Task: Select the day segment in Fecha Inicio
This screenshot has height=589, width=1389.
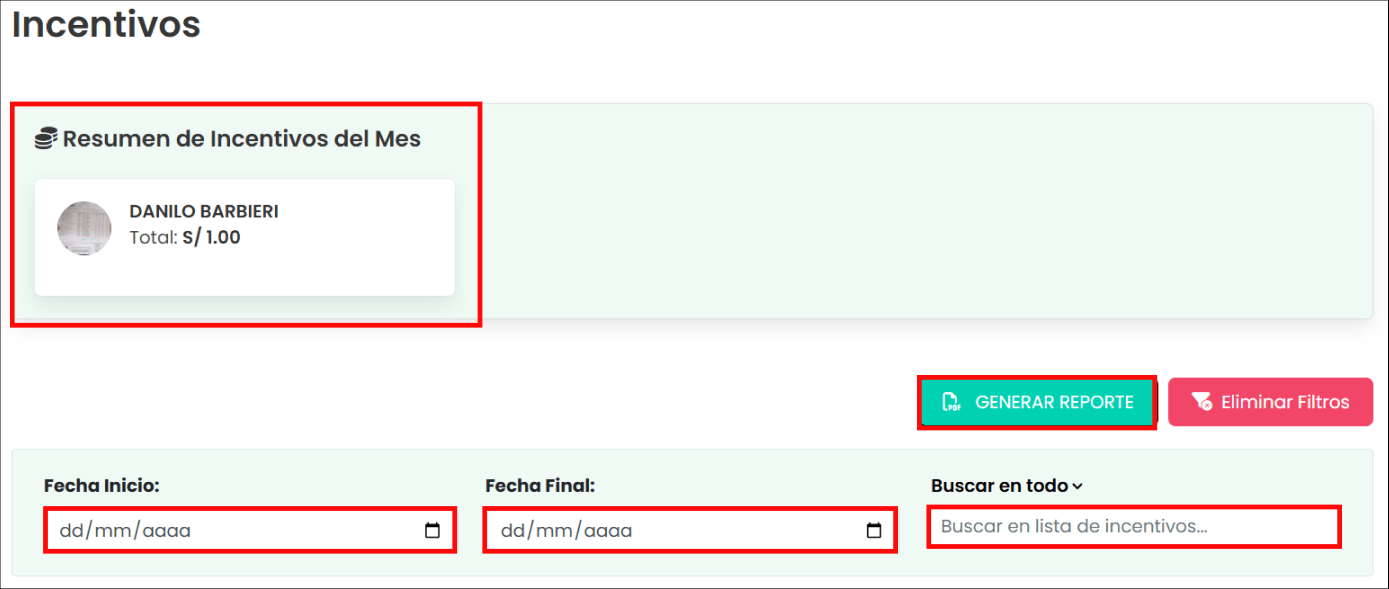Action: pos(71,531)
